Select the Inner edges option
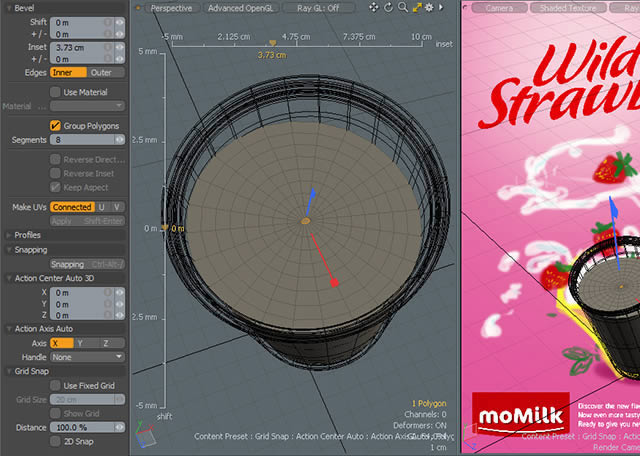Screen dimensions: 640x456 click(69, 73)
